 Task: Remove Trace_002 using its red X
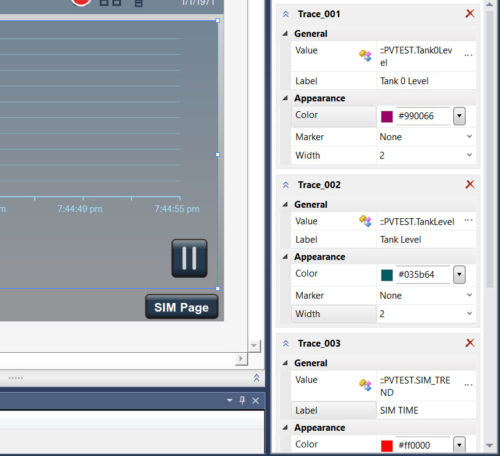[470, 184]
